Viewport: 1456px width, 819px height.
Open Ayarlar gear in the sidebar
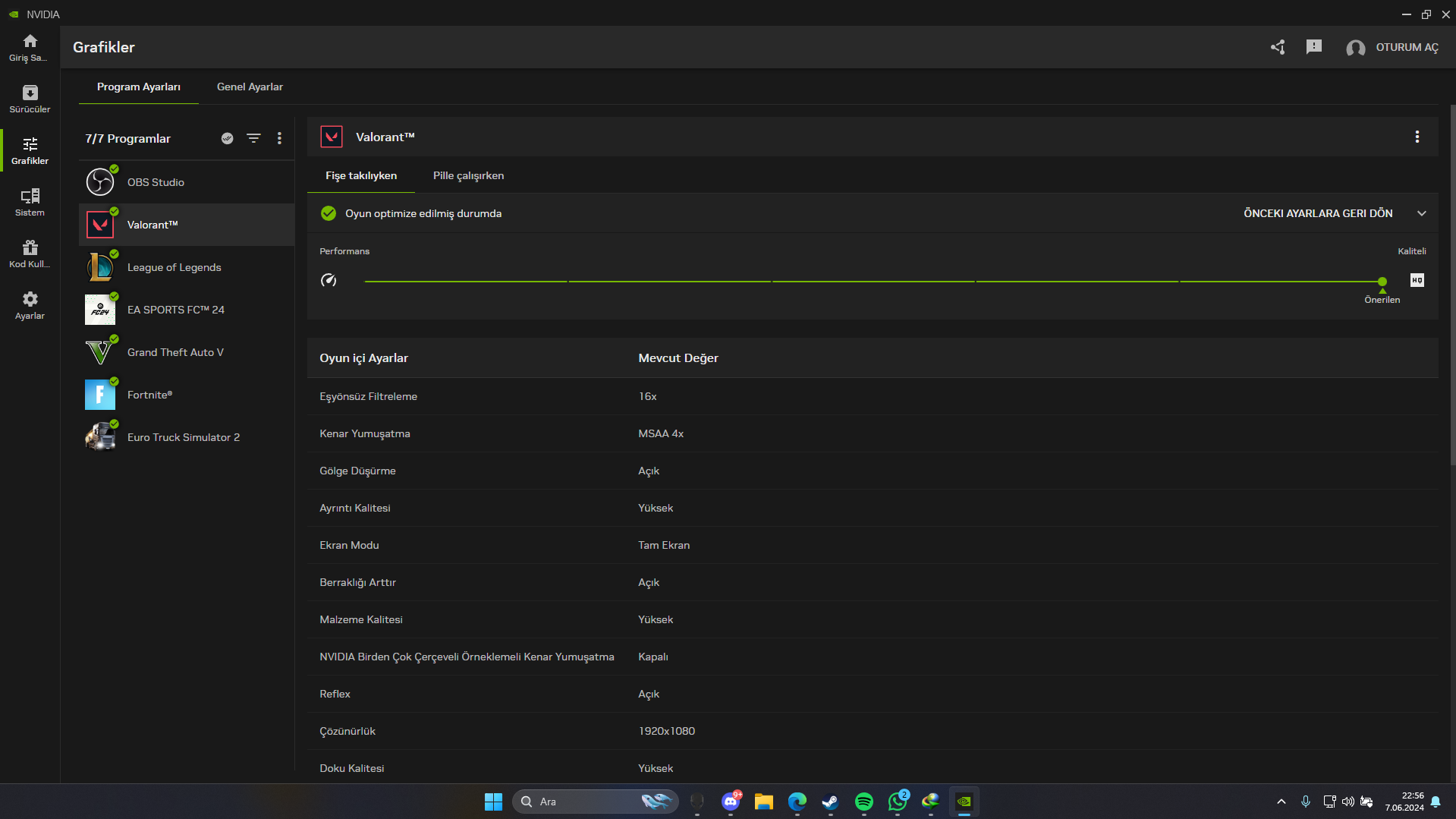click(x=30, y=305)
